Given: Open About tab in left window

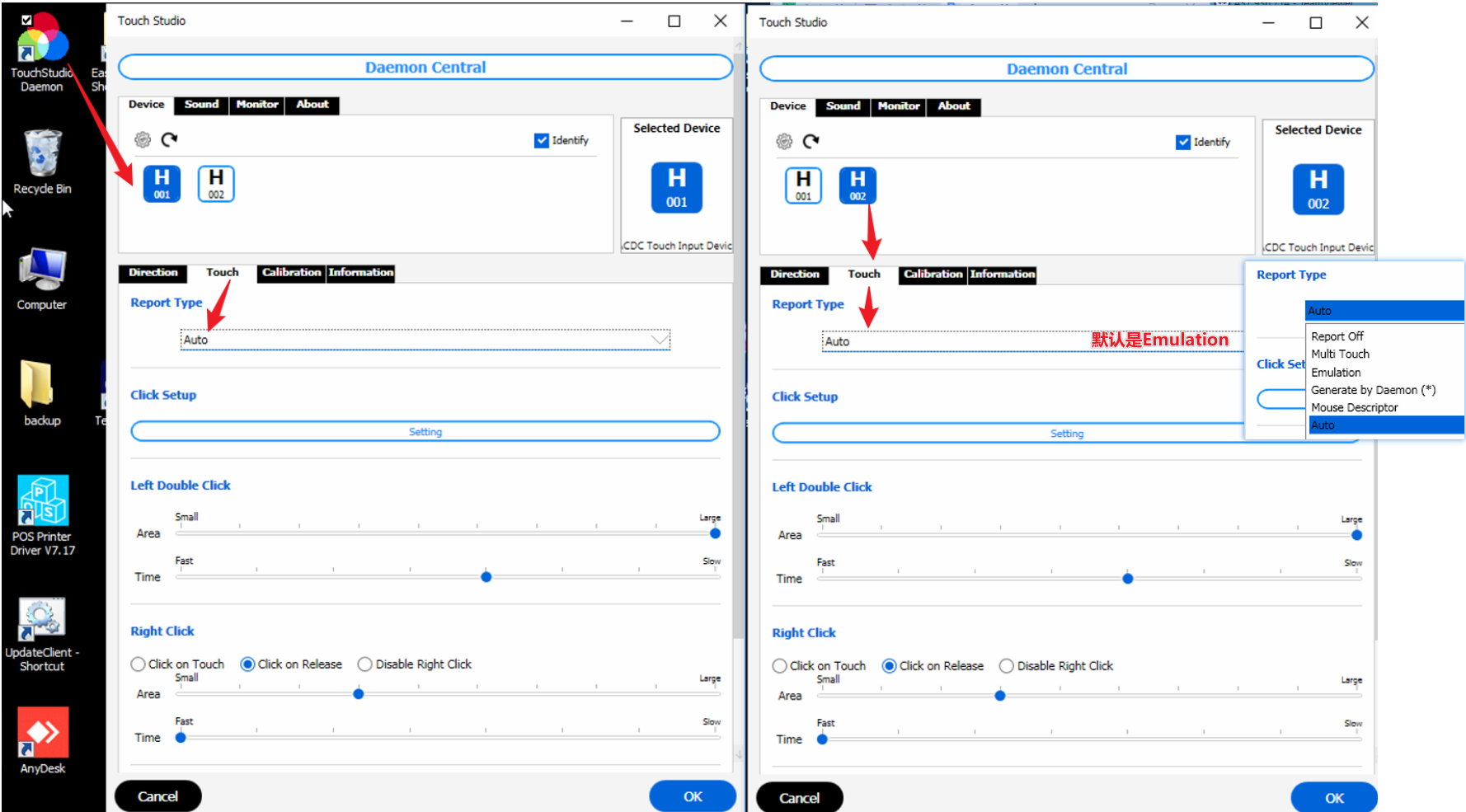Looking at the screenshot, I should tap(312, 105).
